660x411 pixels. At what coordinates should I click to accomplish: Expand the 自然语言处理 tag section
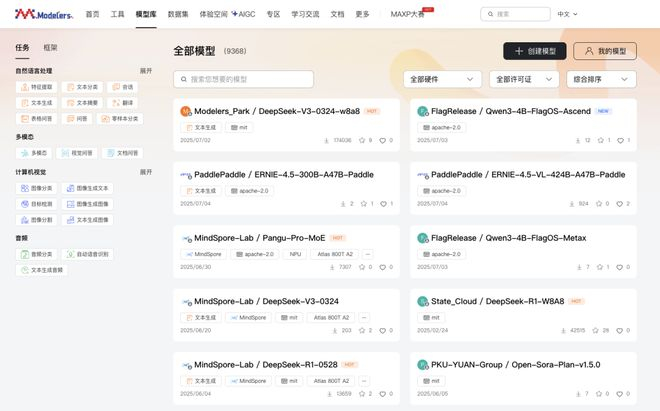pos(146,71)
